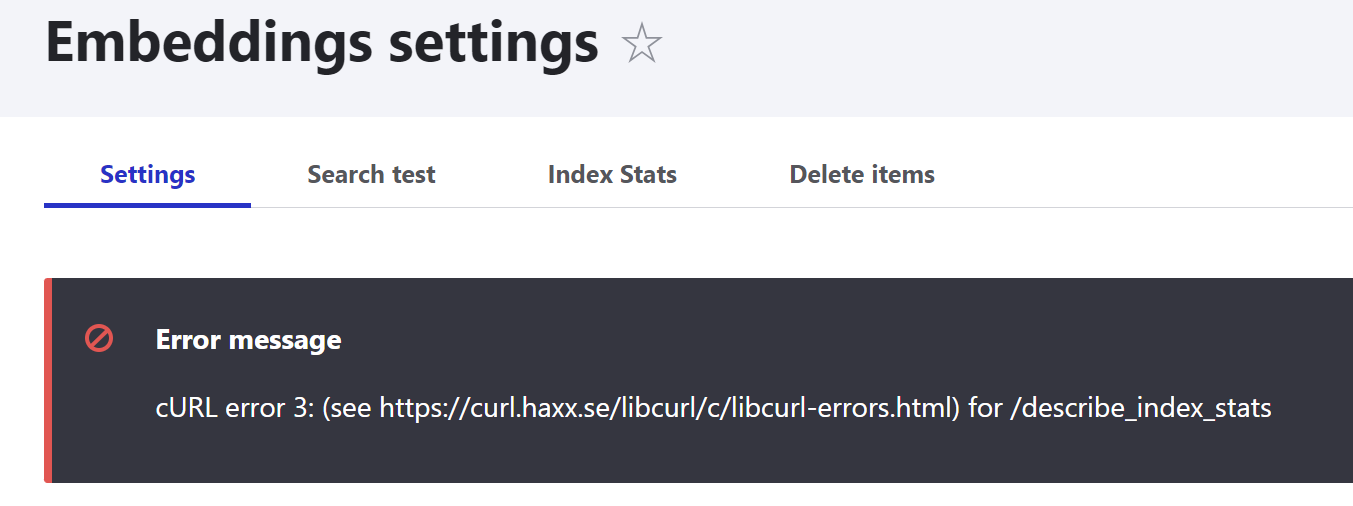Click the red prohibited error icon
Image resolution: width=1353 pixels, height=506 pixels.
pyautogui.click(x=99, y=339)
